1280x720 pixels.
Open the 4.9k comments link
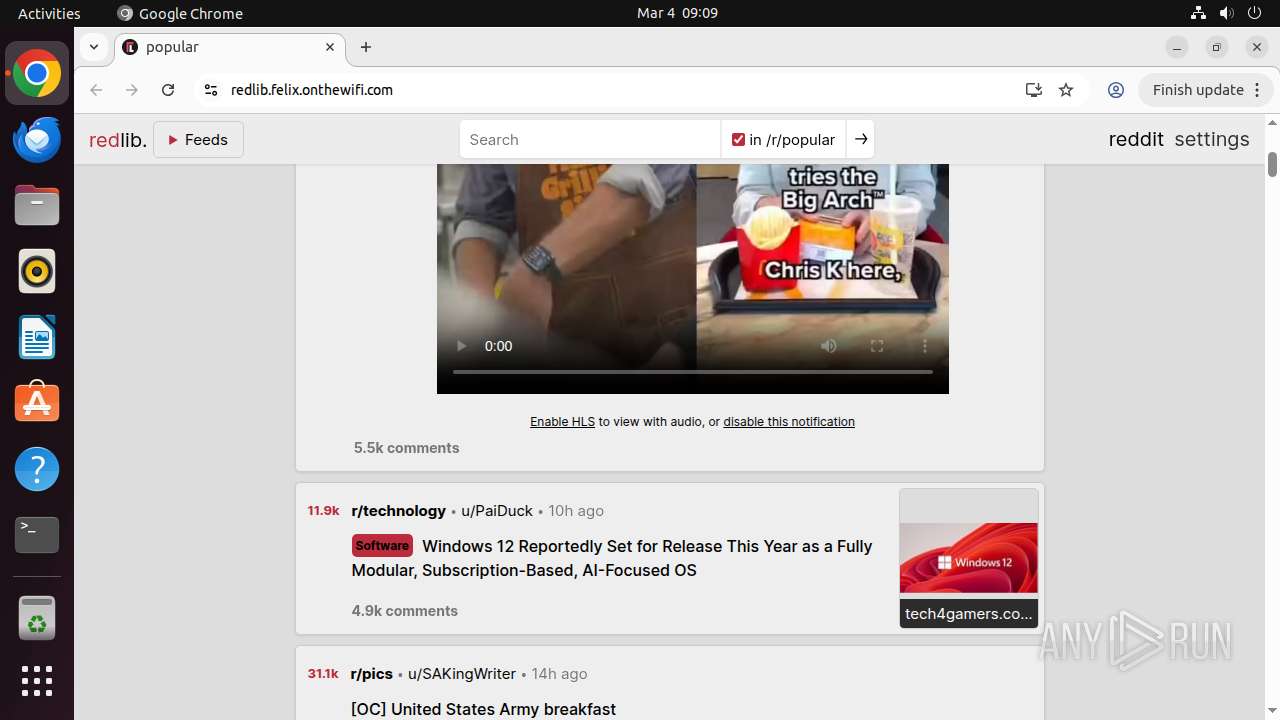[405, 611]
